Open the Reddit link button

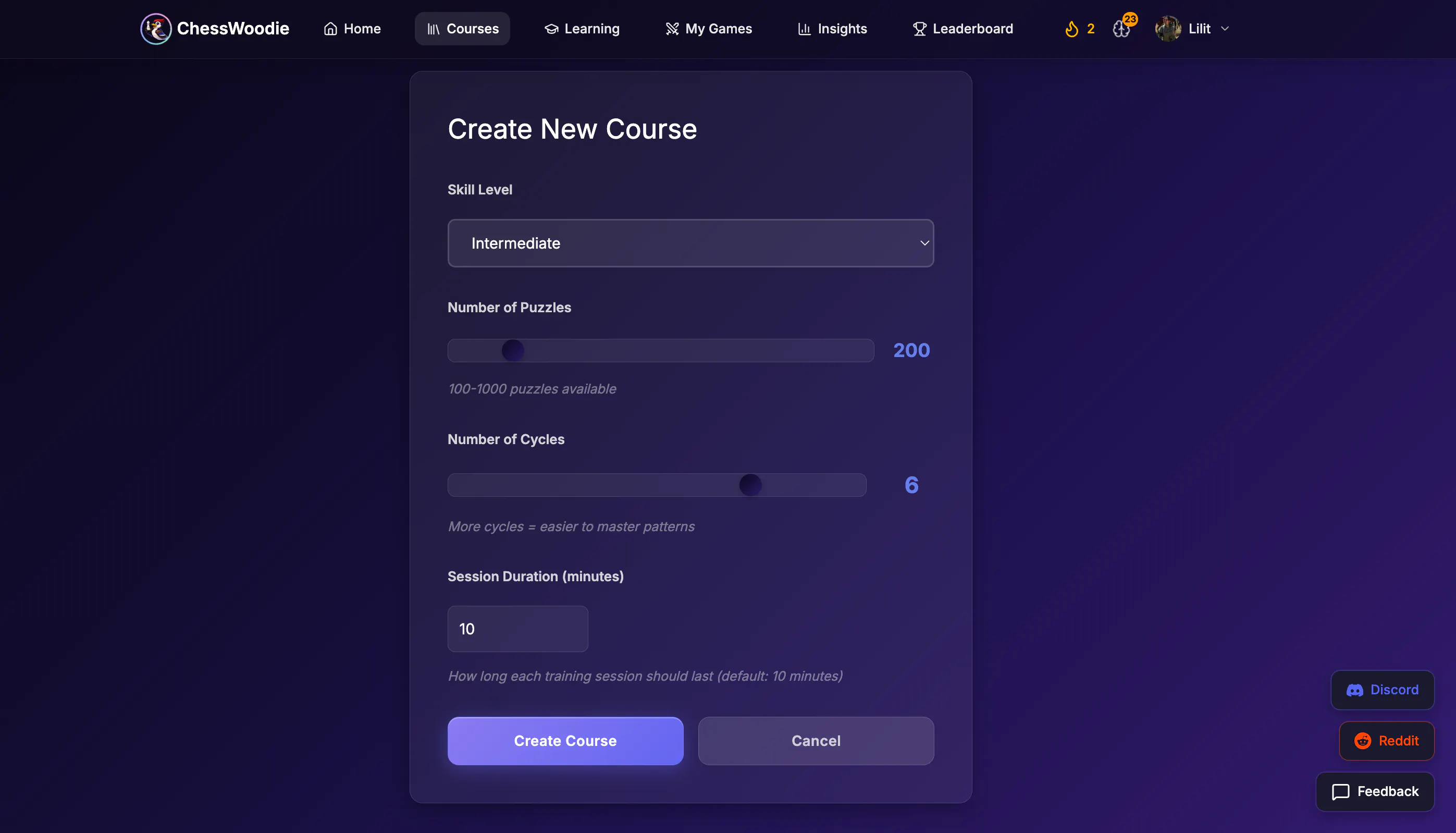[1386, 741]
